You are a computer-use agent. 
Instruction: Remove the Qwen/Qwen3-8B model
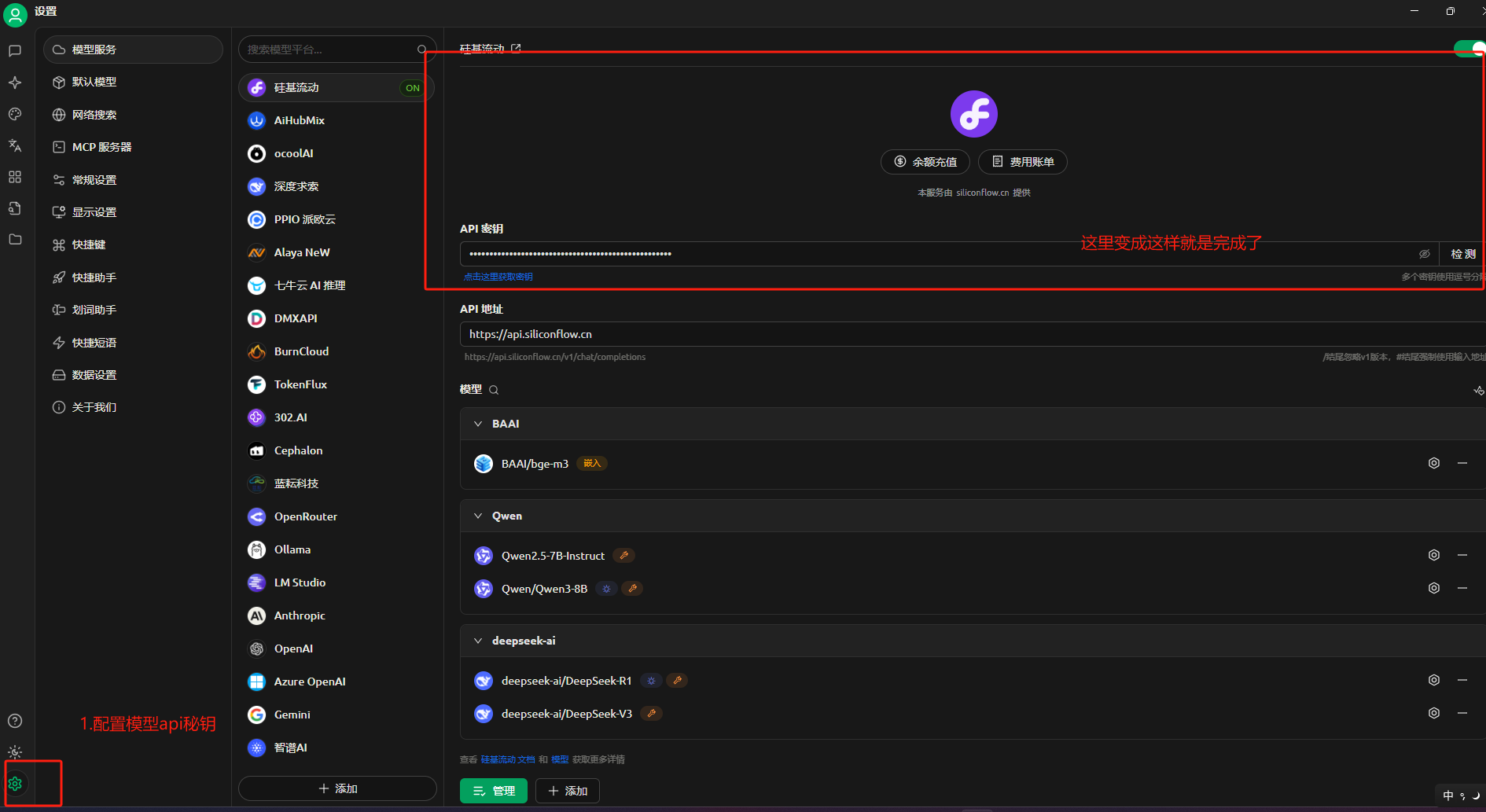(1462, 588)
